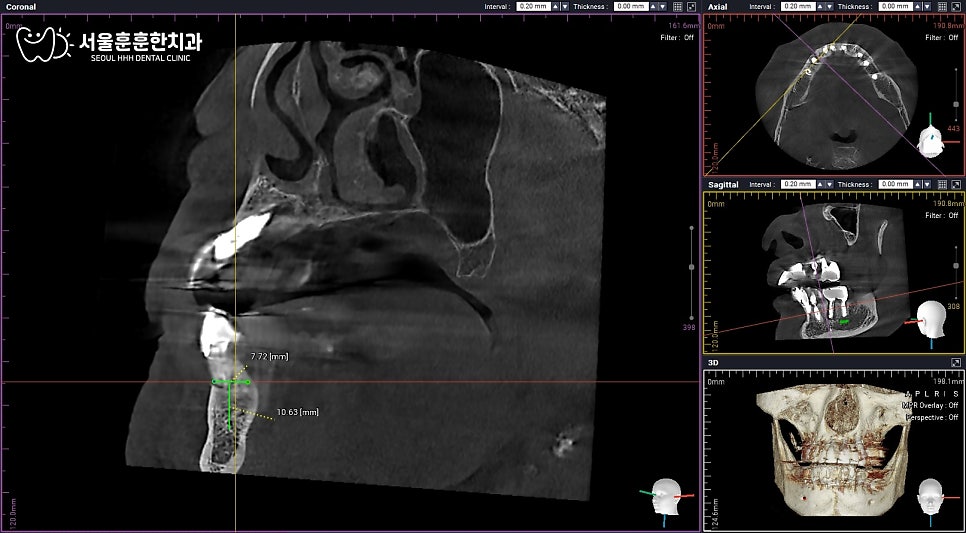Toggle MPR Overlay Off in the 3D view
966x533 pixels.
[x=930, y=405]
